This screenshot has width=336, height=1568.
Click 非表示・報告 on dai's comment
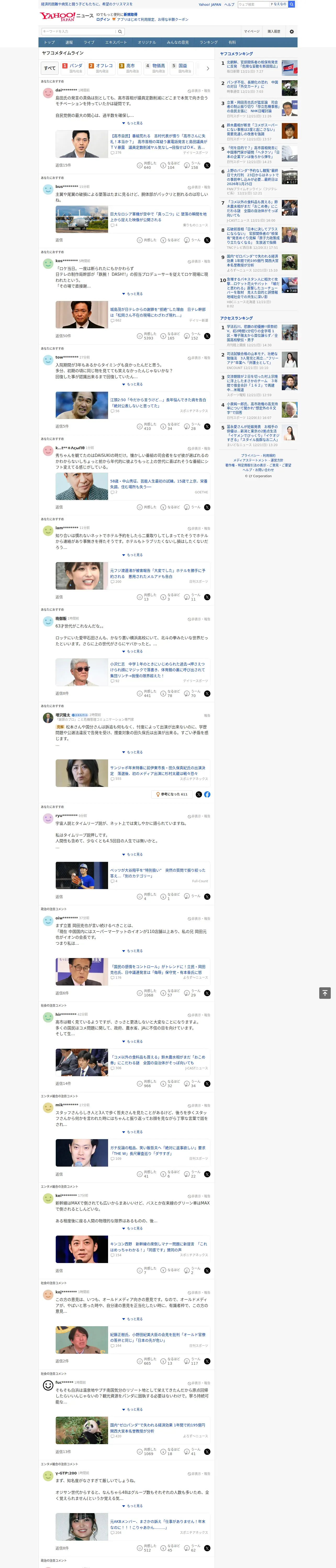pyautogui.click(x=199, y=90)
